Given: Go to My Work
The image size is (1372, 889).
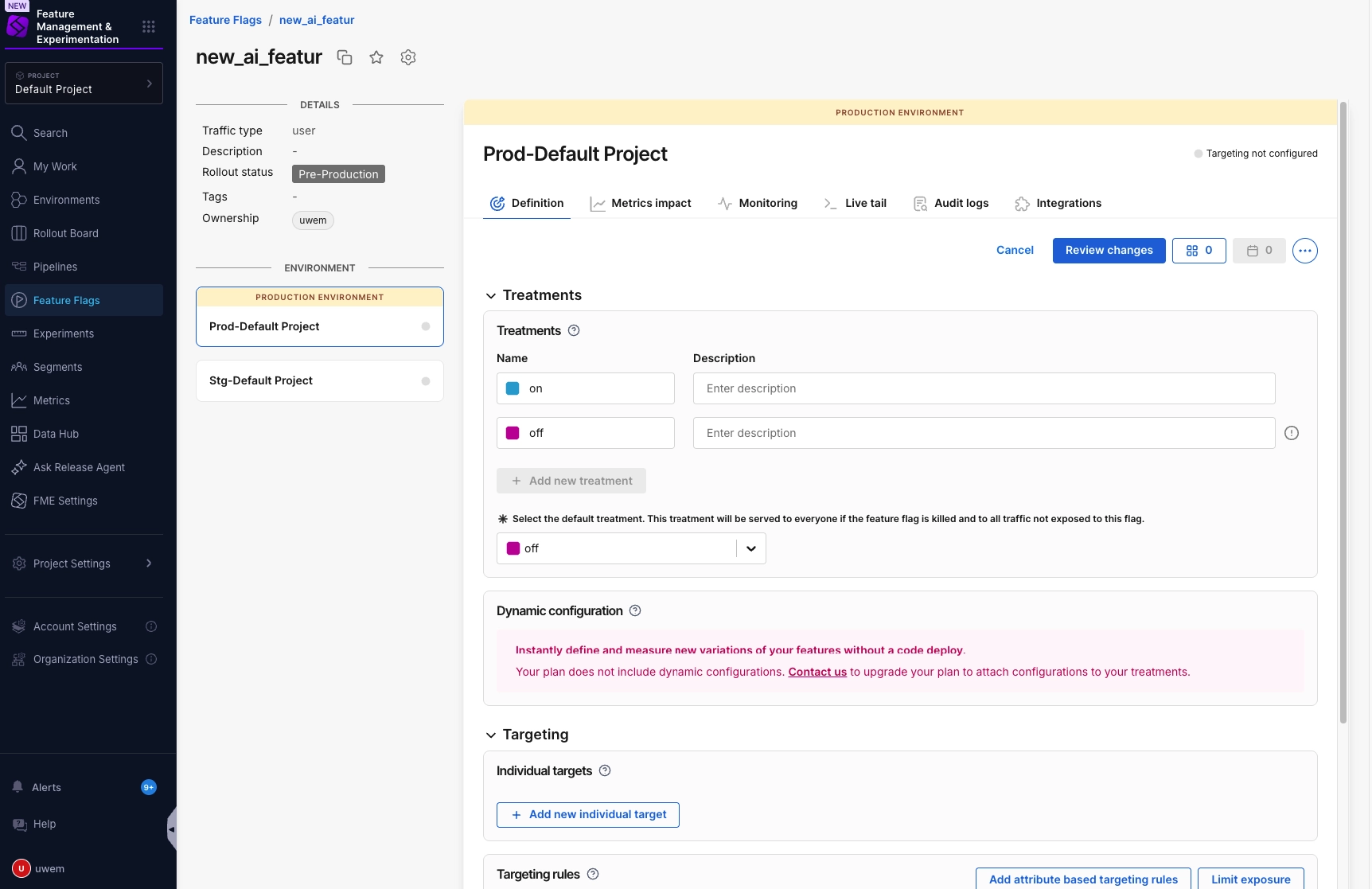Looking at the screenshot, I should 84,166.
